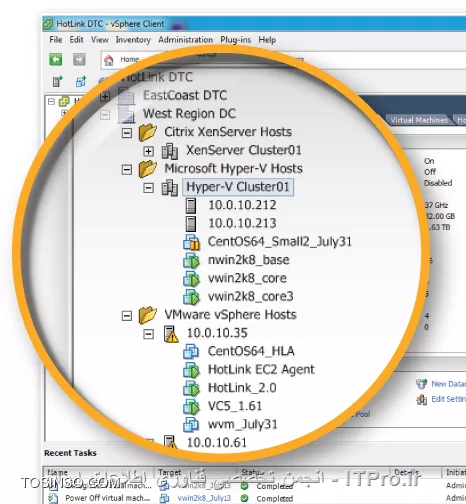Select the nwin2k8_base virtual machine
Image resolution: width=466 pixels, height=504 pixels.
(x=249, y=260)
